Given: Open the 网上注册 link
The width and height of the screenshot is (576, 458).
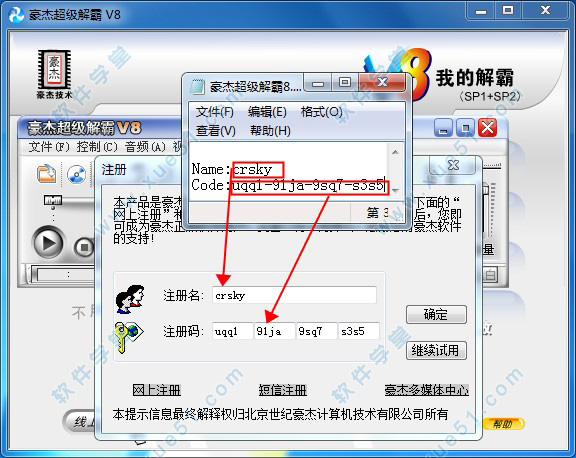Looking at the screenshot, I should (156, 390).
